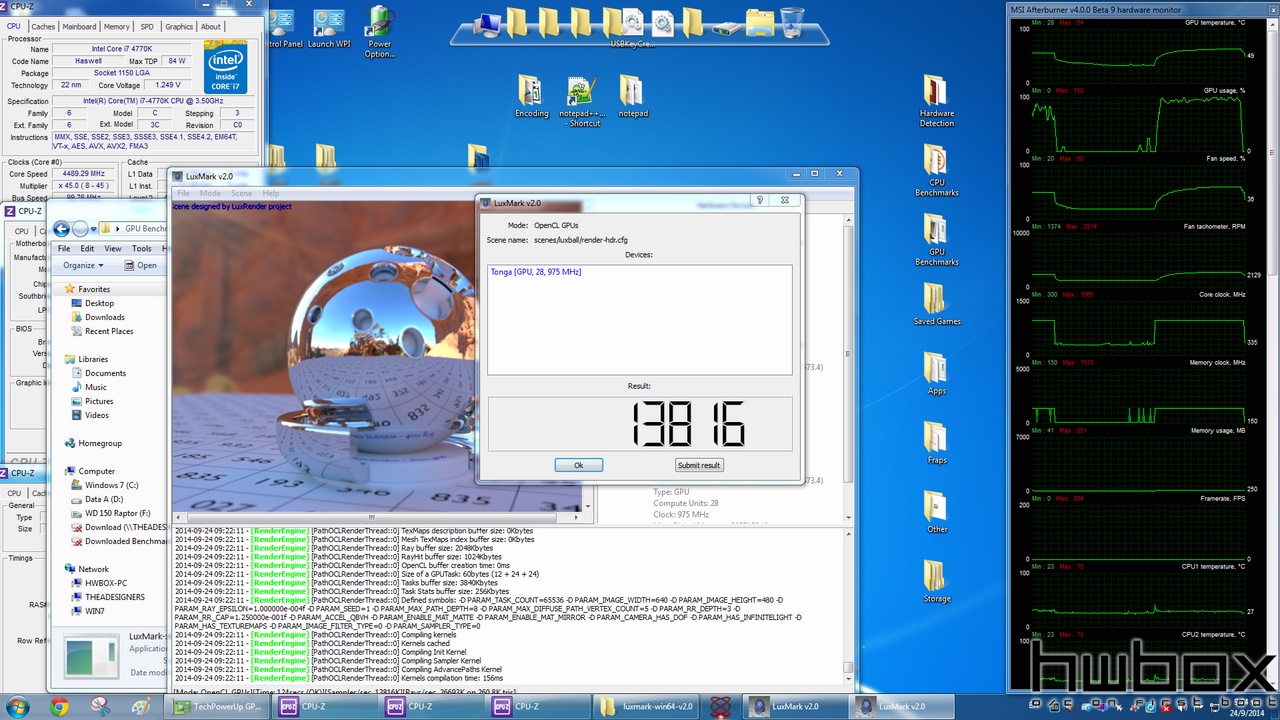Switch to the Mainboard tab in CPU-Z

click(80, 26)
